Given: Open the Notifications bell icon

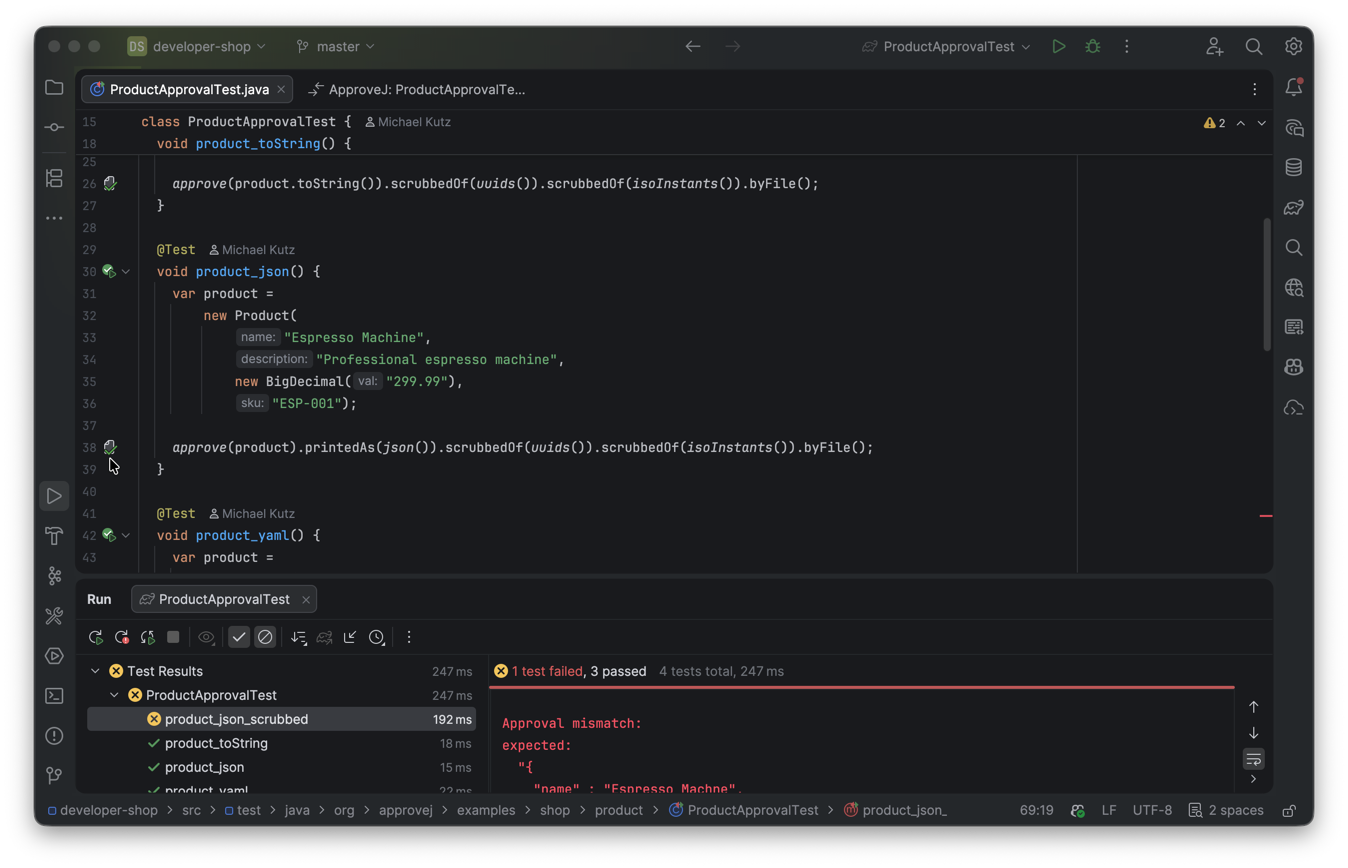Looking at the screenshot, I should tap(1294, 88).
